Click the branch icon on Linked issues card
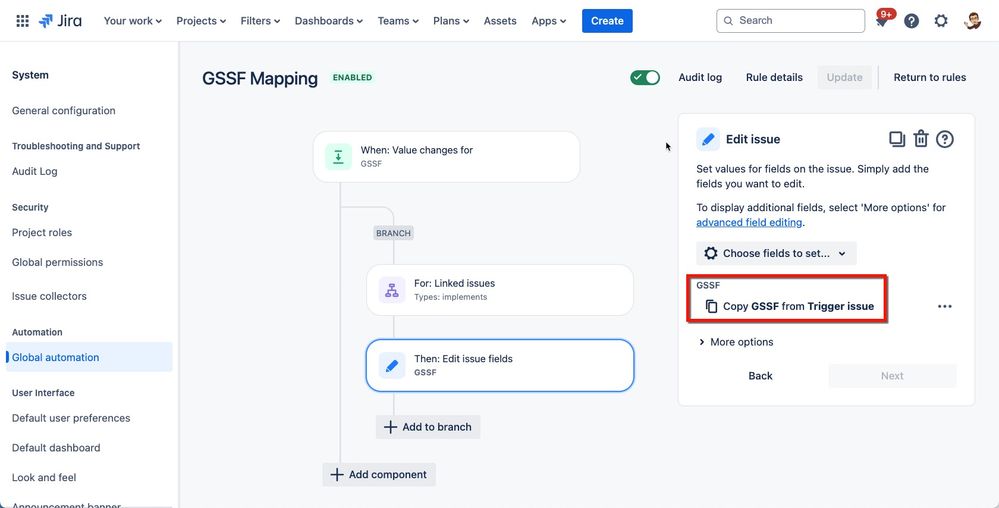Screen dimensions: 999x508 coord(392,290)
